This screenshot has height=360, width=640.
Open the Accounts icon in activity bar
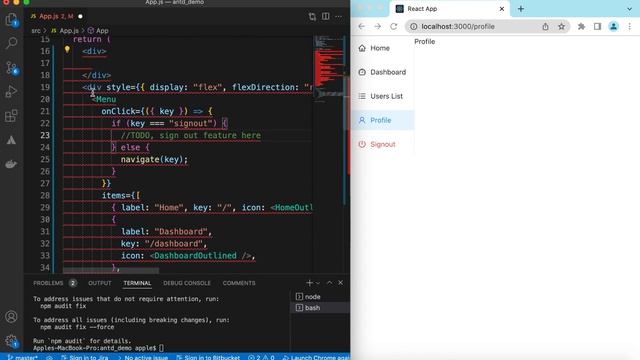[x=11, y=316]
